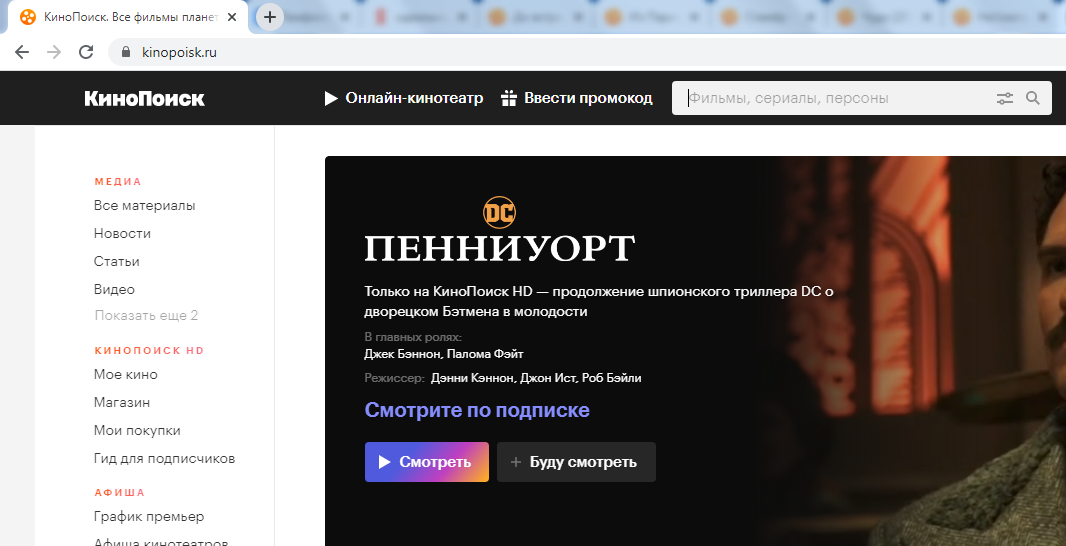Click the kinopoisk.ru address bar
This screenshot has height=546, width=1066.
(x=585, y=52)
